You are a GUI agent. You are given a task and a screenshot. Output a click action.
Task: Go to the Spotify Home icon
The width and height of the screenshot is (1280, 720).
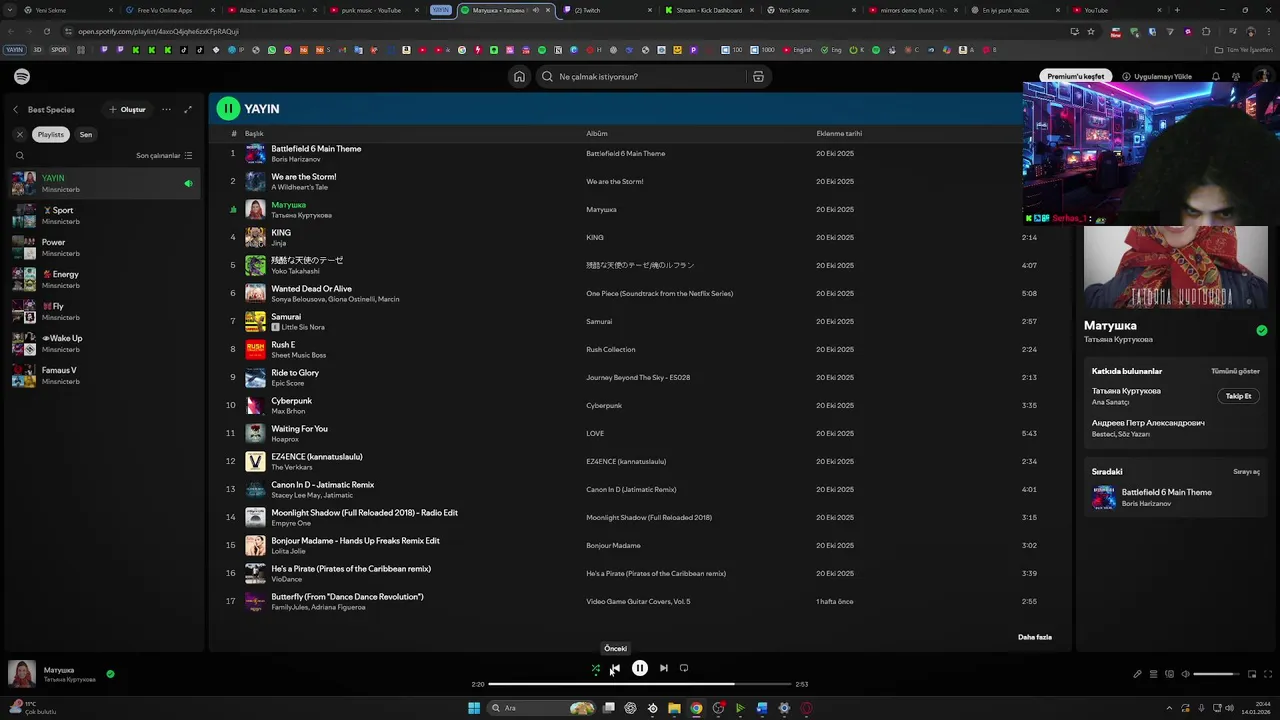519,77
